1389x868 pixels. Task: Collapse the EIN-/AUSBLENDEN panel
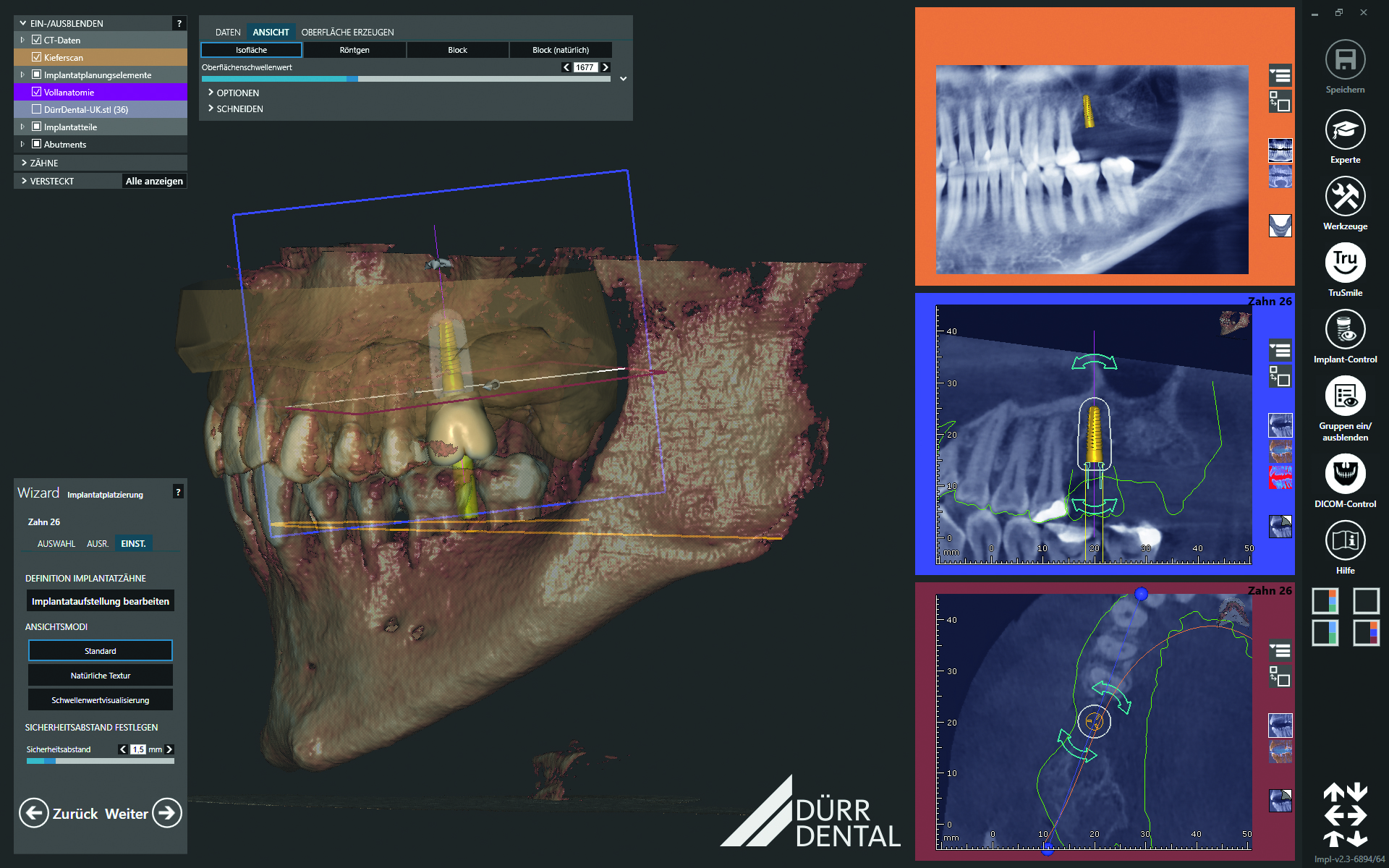click(23, 23)
